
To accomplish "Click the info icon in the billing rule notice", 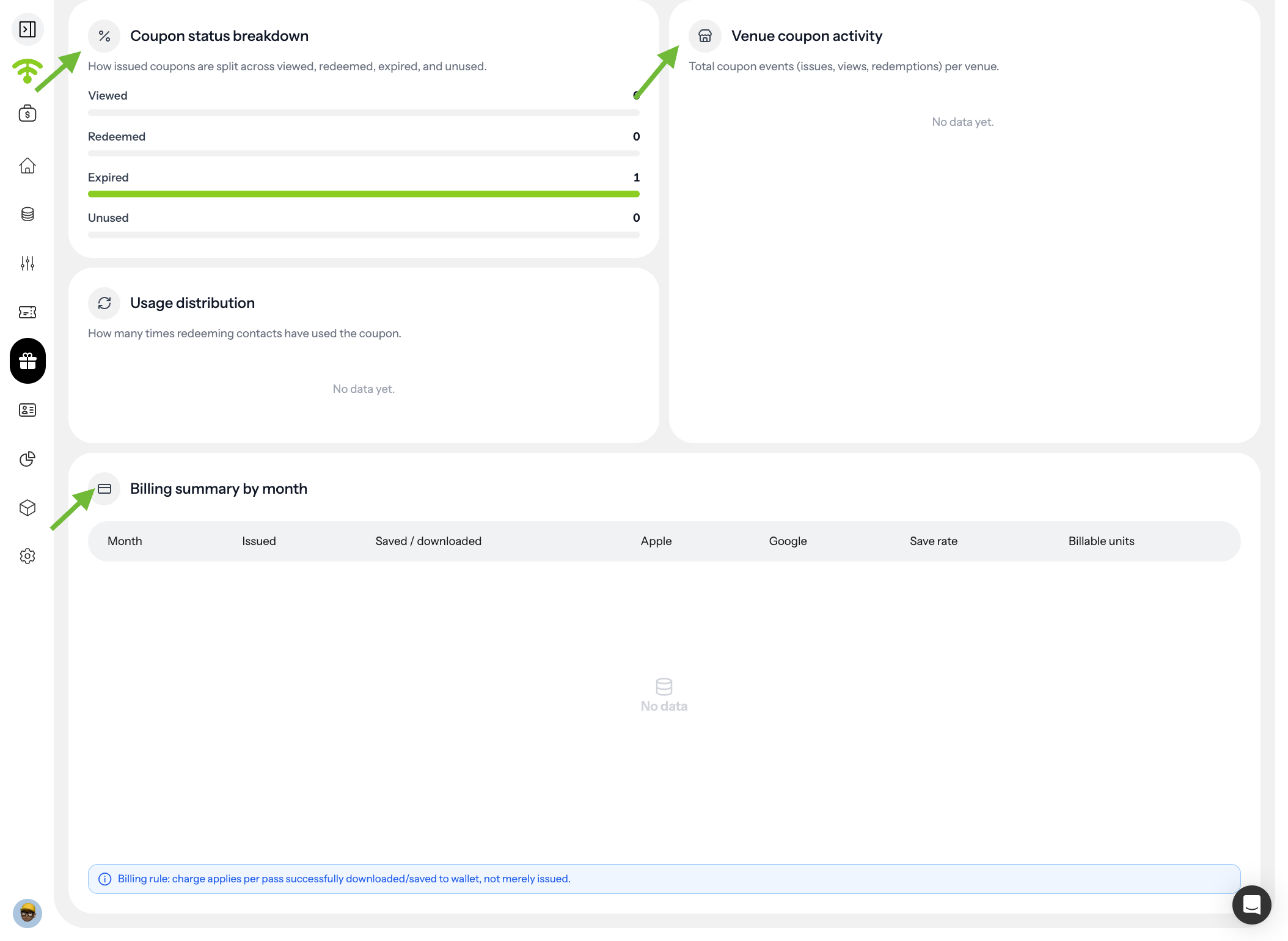I will [105, 879].
